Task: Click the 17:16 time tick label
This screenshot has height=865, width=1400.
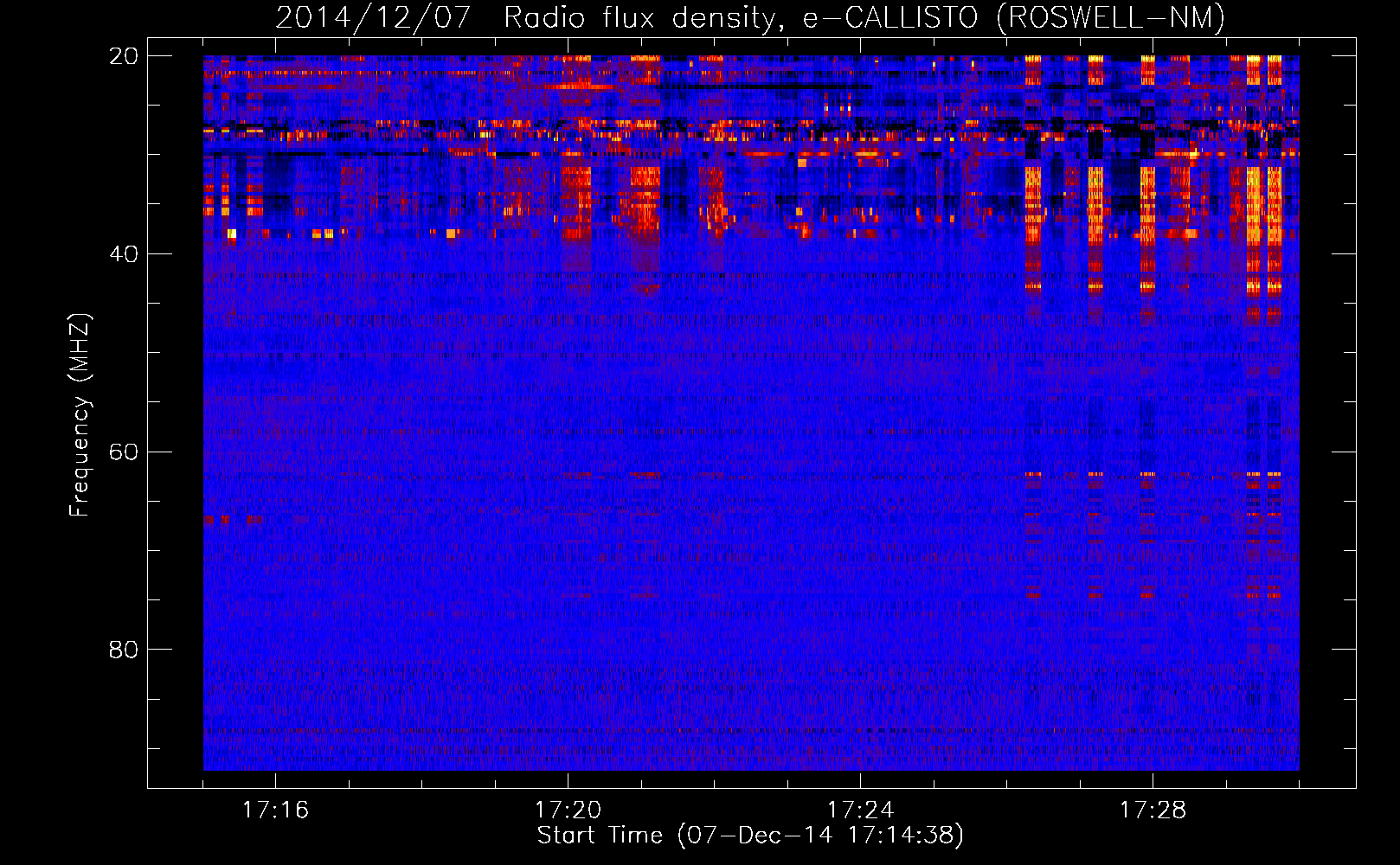Action: point(275,810)
